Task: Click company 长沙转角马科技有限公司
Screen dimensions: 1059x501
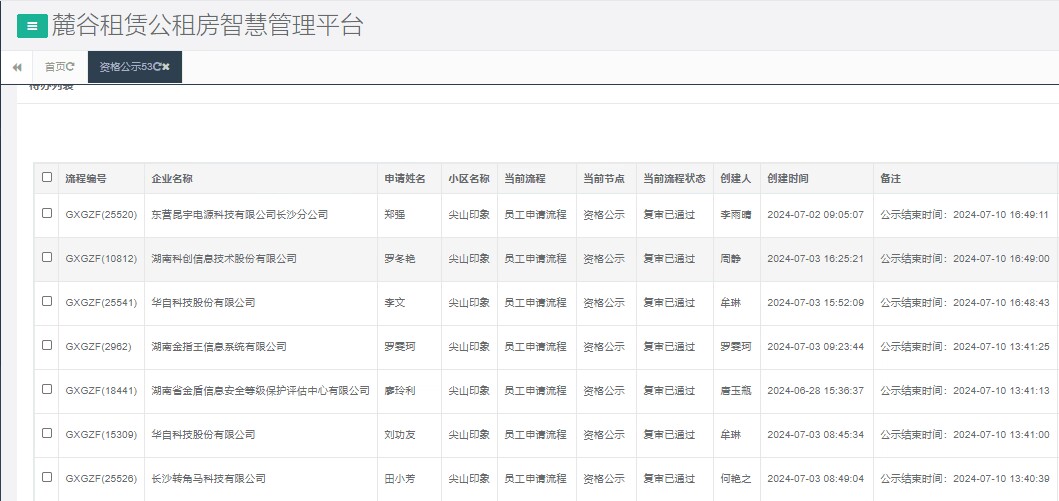Action: coord(209,479)
